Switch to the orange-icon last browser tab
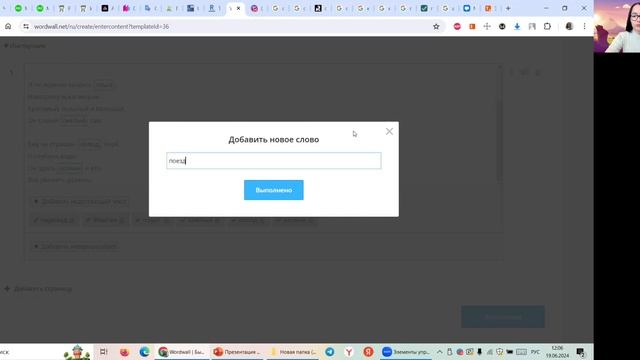640x360 pixels. [x=489, y=8]
